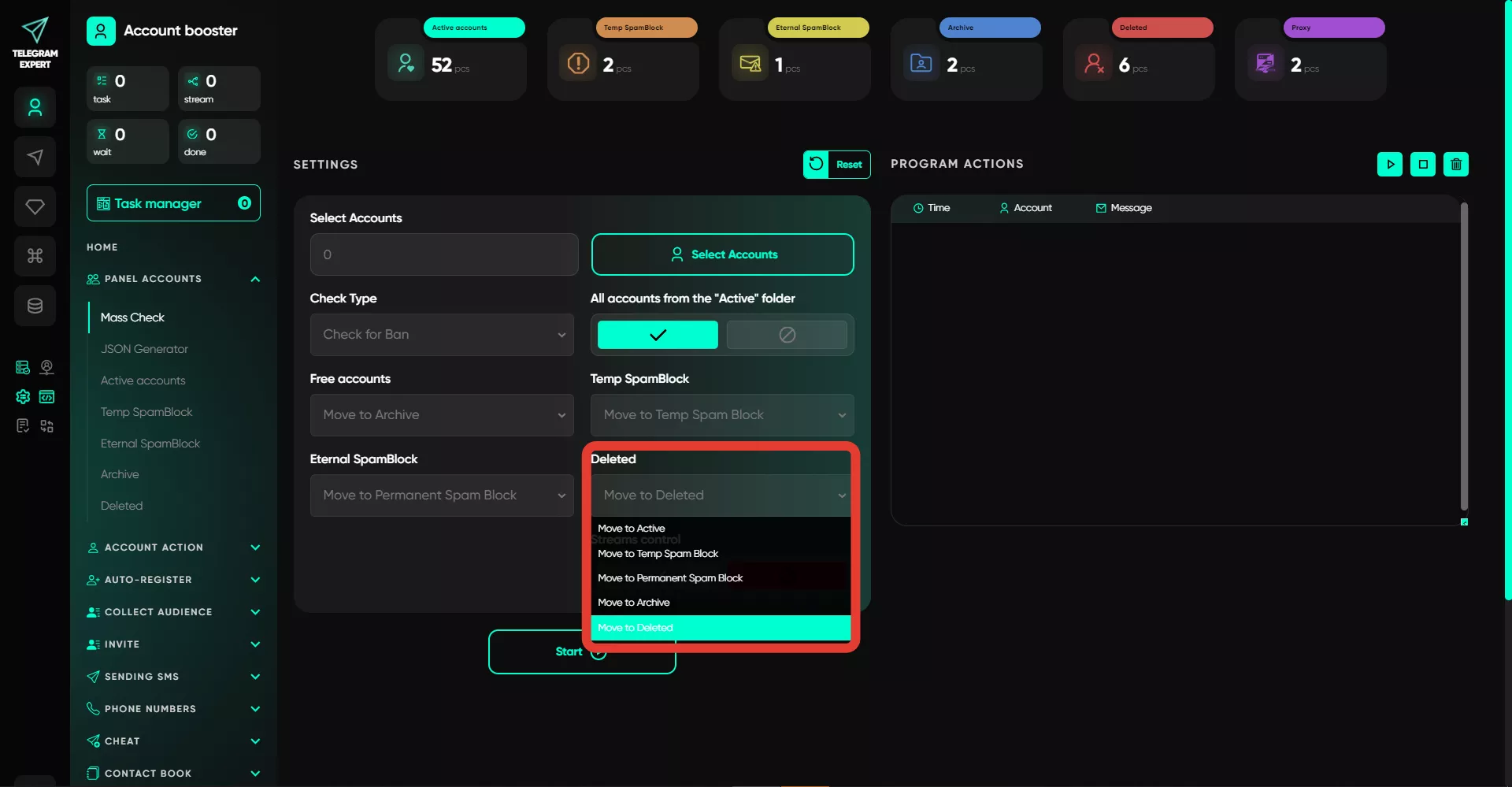Open the Free accounts dropdown

pyautogui.click(x=442, y=415)
